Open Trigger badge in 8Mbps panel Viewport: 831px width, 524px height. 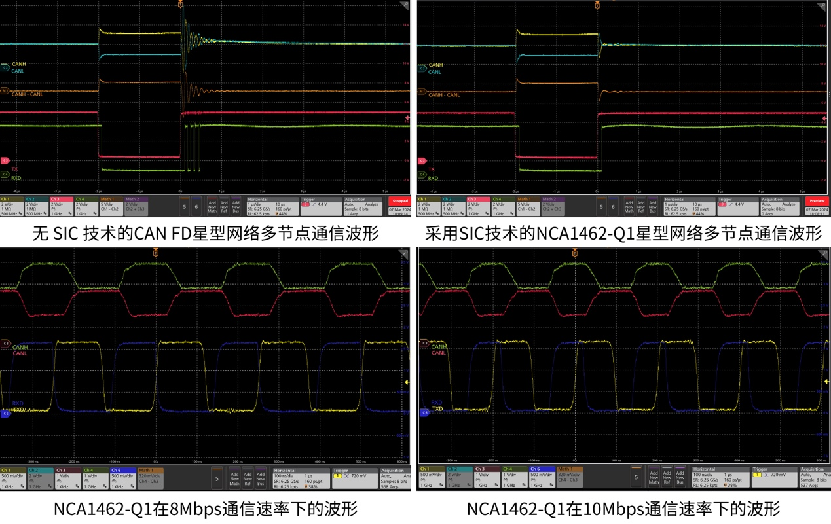coord(355,478)
